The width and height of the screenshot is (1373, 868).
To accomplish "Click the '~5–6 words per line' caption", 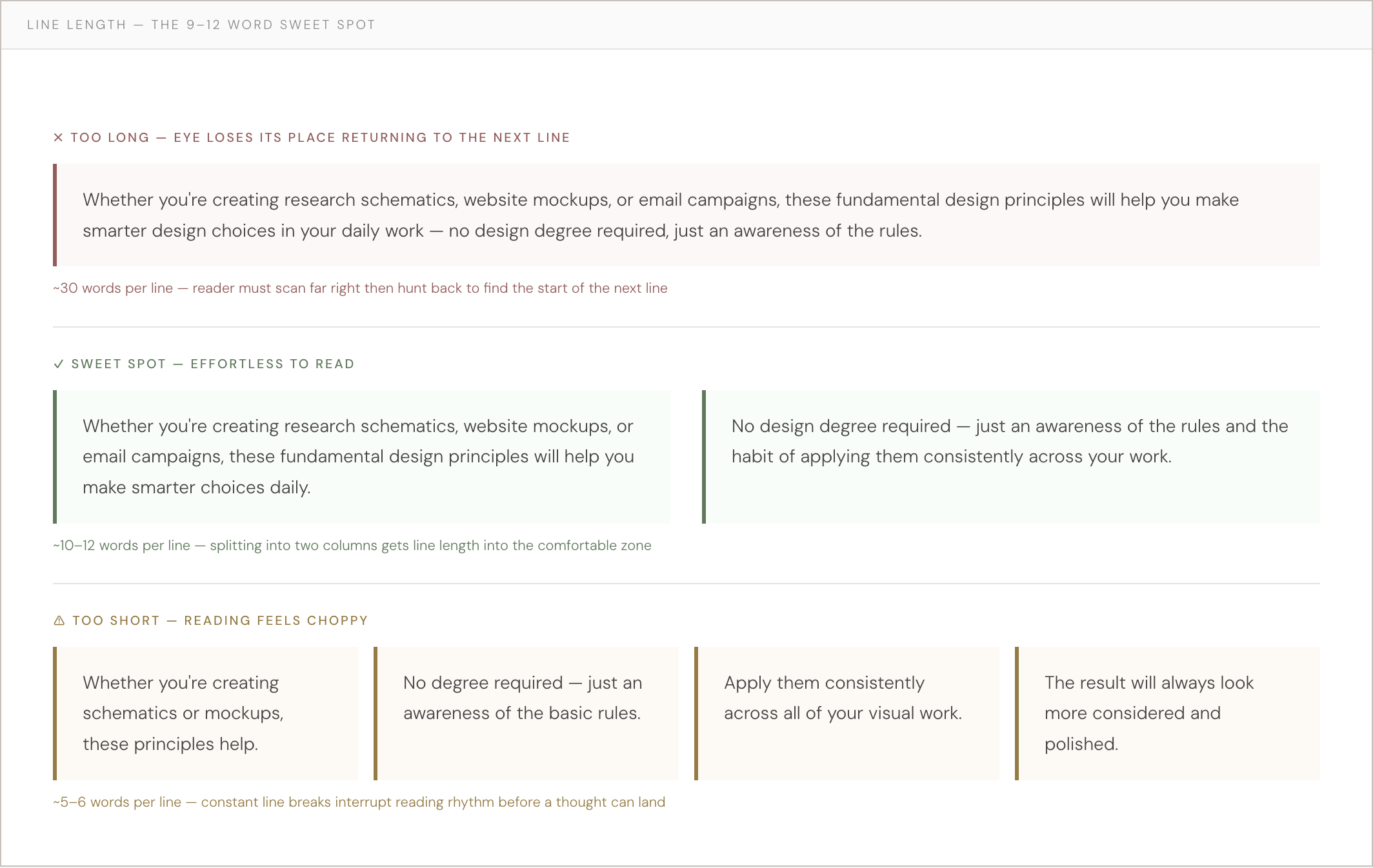I will pyautogui.click(x=359, y=802).
